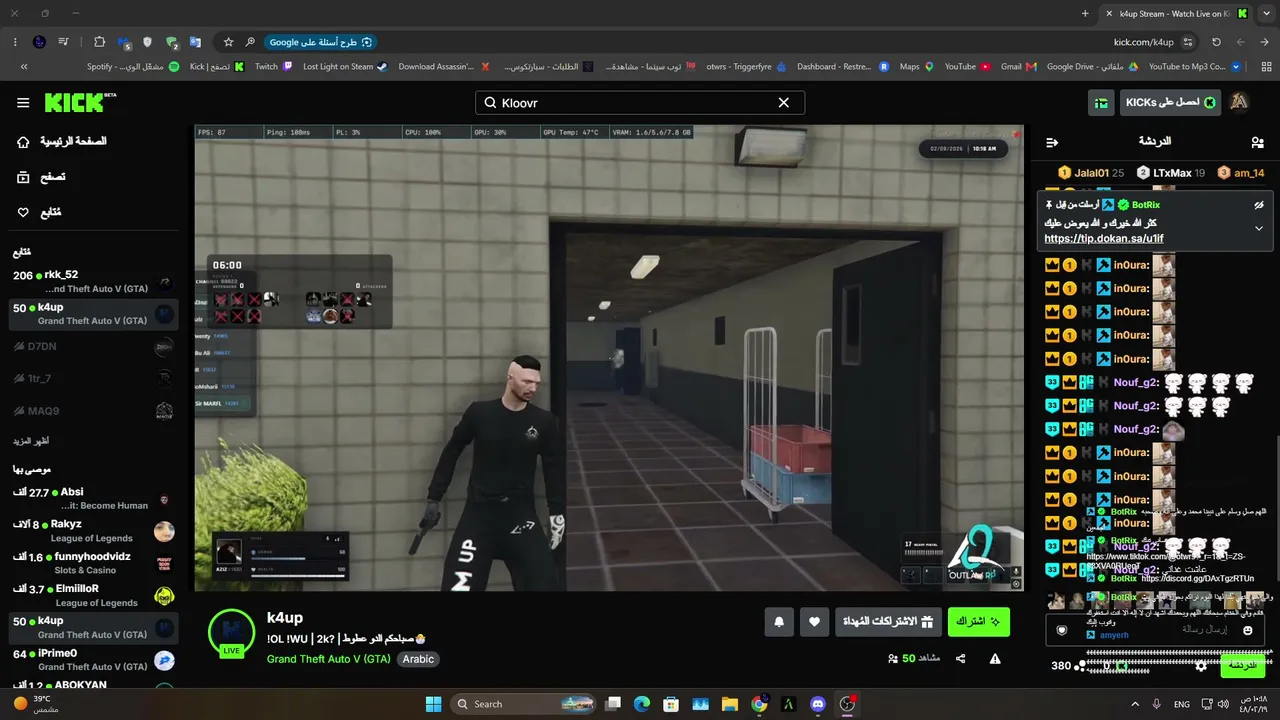
Task: Bookmark this page with star icon
Action: click(x=228, y=42)
